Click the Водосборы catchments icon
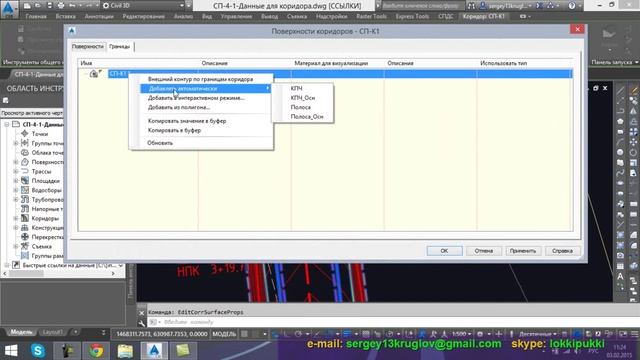Viewport: 640px width, 360px height. coord(24,190)
